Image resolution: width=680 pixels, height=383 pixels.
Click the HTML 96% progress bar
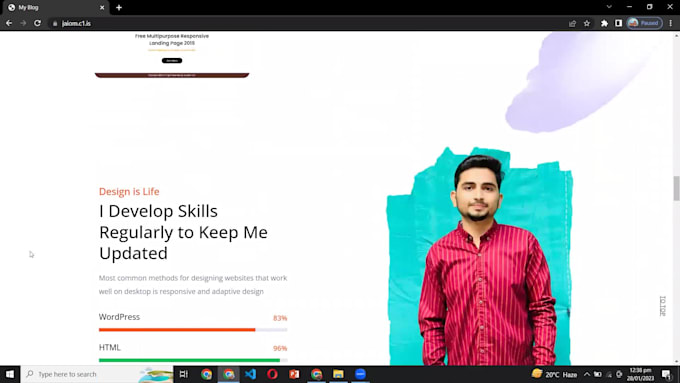coord(193,360)
